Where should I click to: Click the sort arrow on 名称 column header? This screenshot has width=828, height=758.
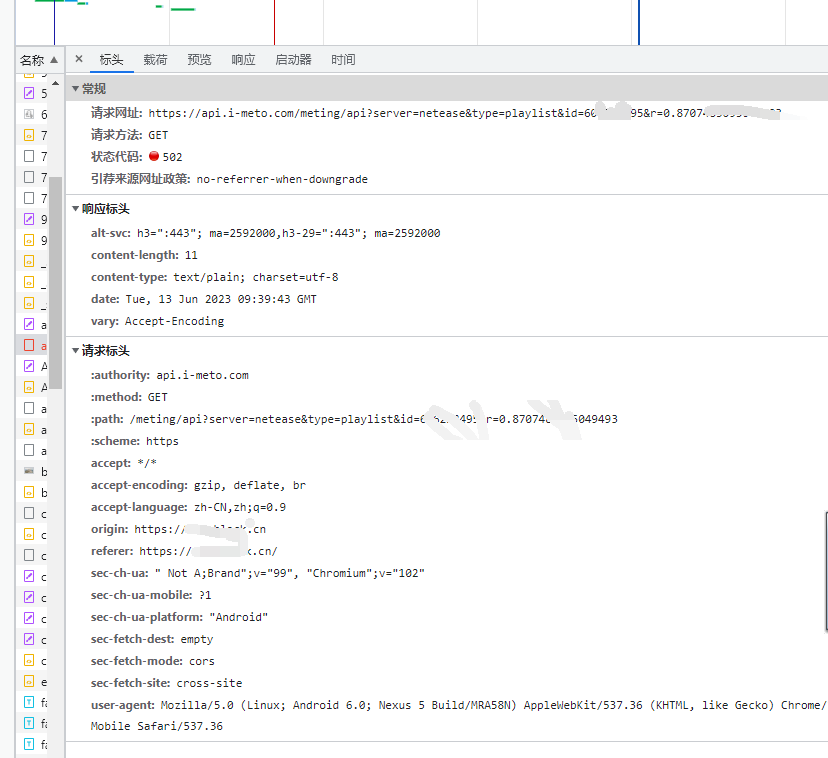coord(52,59)
